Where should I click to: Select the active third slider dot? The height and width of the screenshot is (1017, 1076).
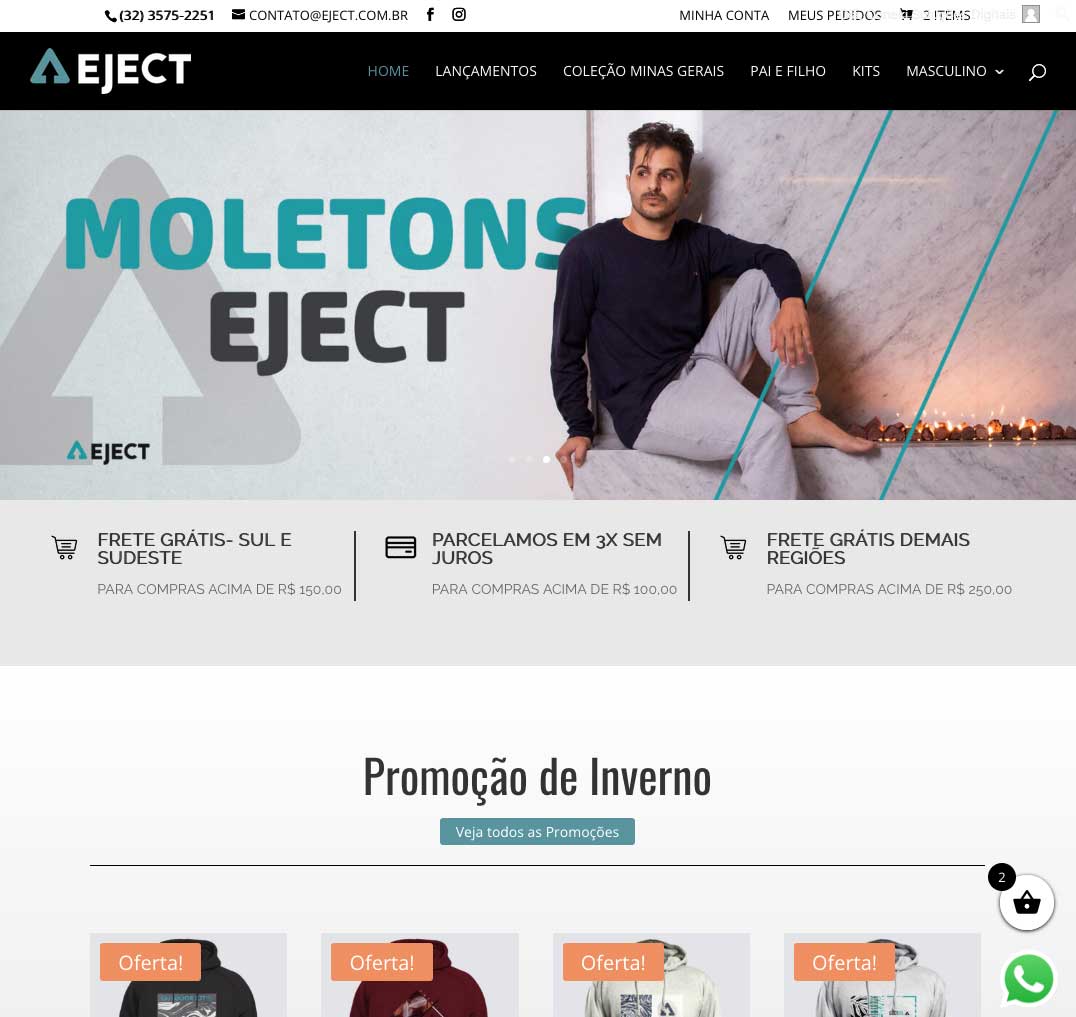[546, 459]
